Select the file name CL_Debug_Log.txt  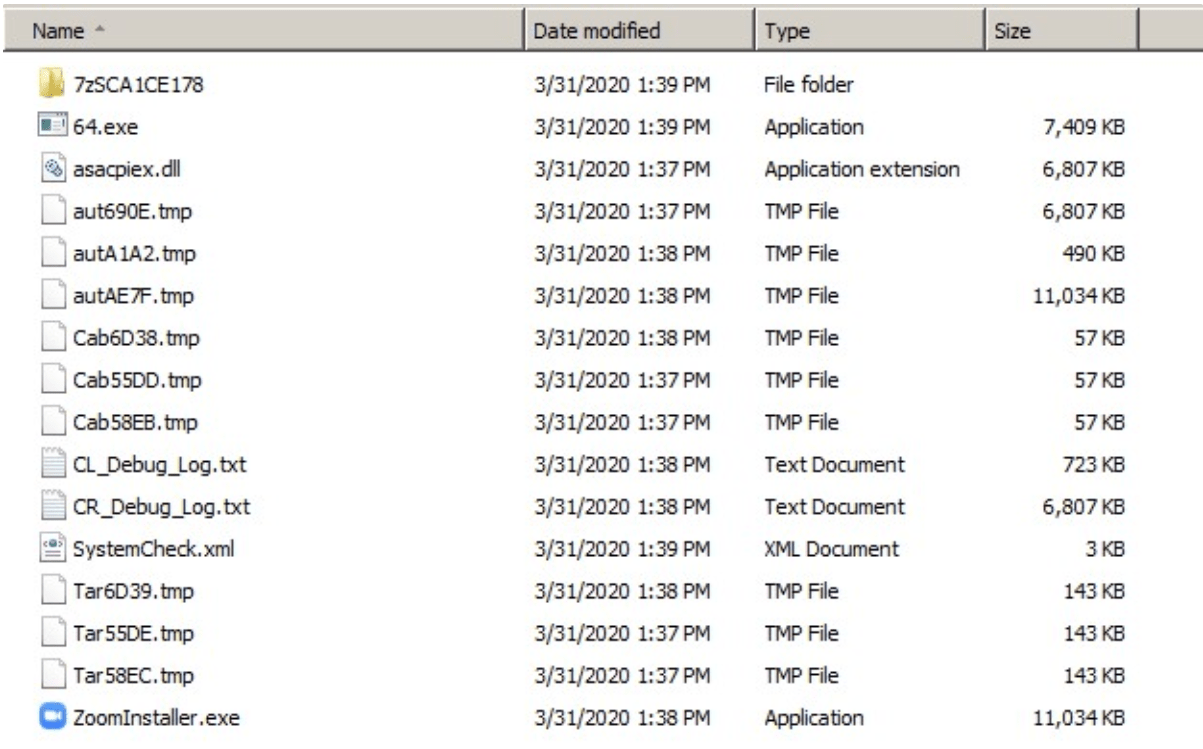pyautogui.click(x=160, y=465)
